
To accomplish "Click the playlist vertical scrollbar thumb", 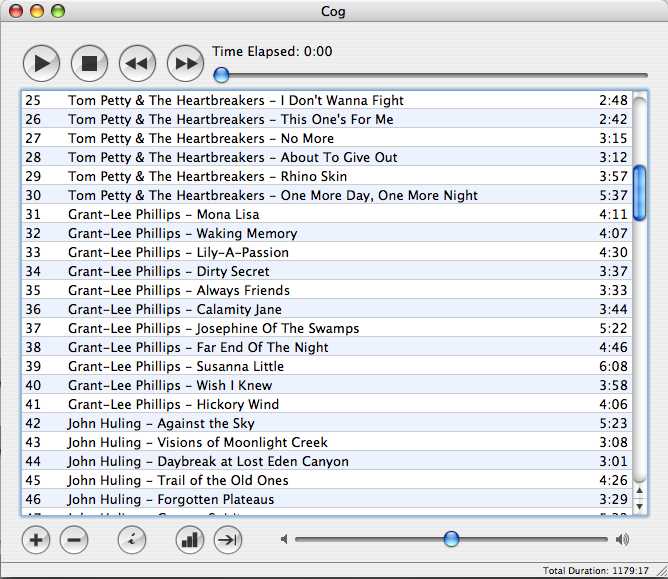I will tap(639, 193).
